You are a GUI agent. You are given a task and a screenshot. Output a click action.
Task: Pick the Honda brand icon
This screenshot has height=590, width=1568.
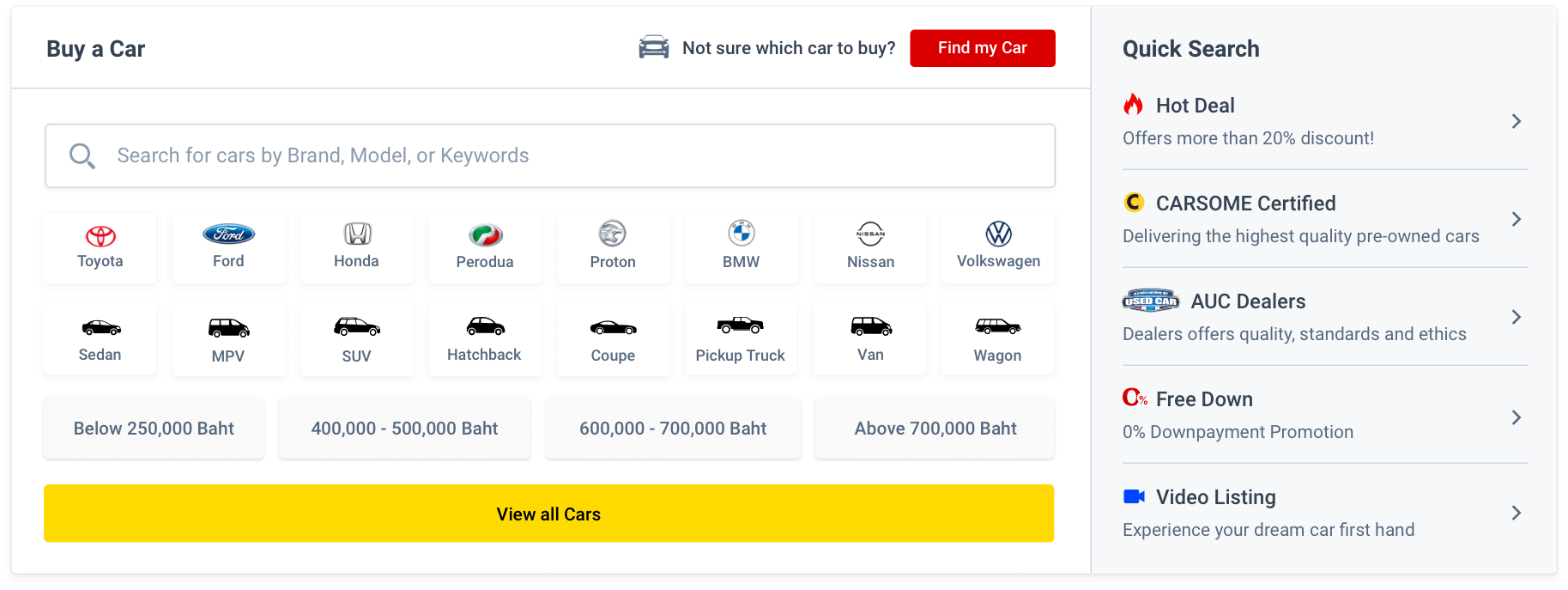tap(357, 234)
